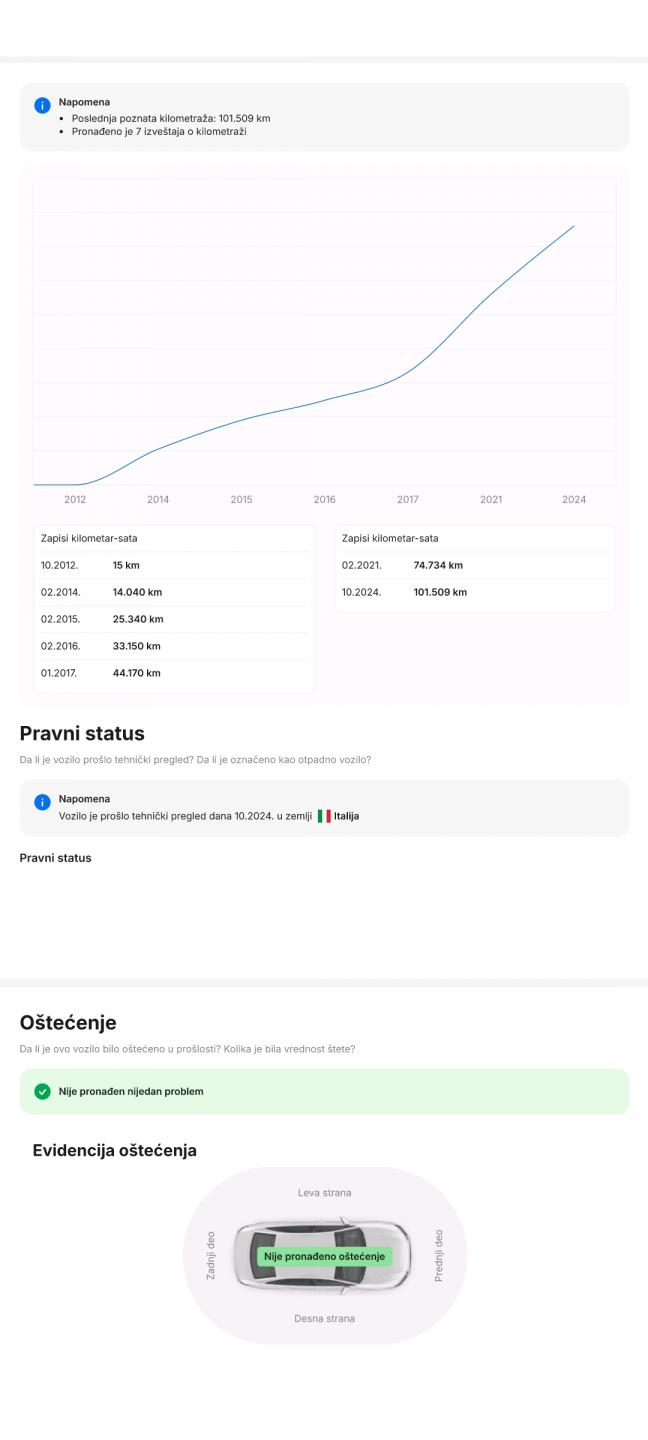Click the 2024 marker on the chart axis
648x1440 pixels.
click(574, 499)
